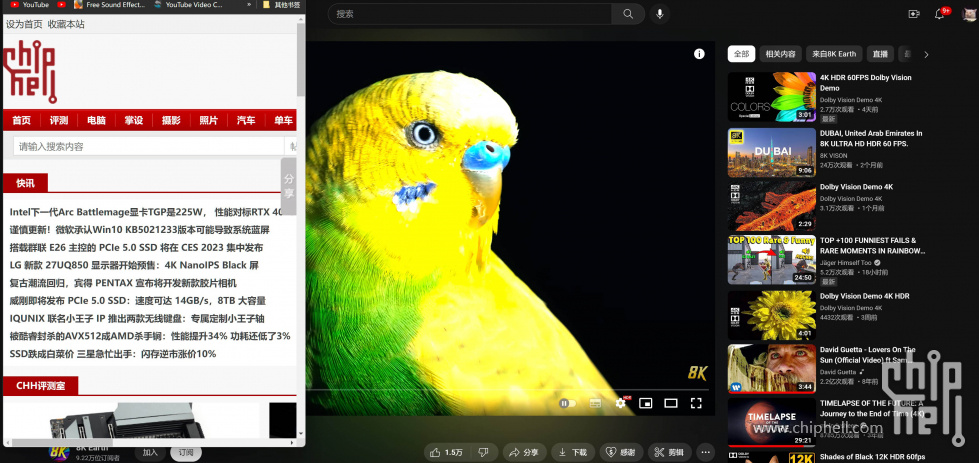Enter fullscreen via player icon

tap(696, 403)
